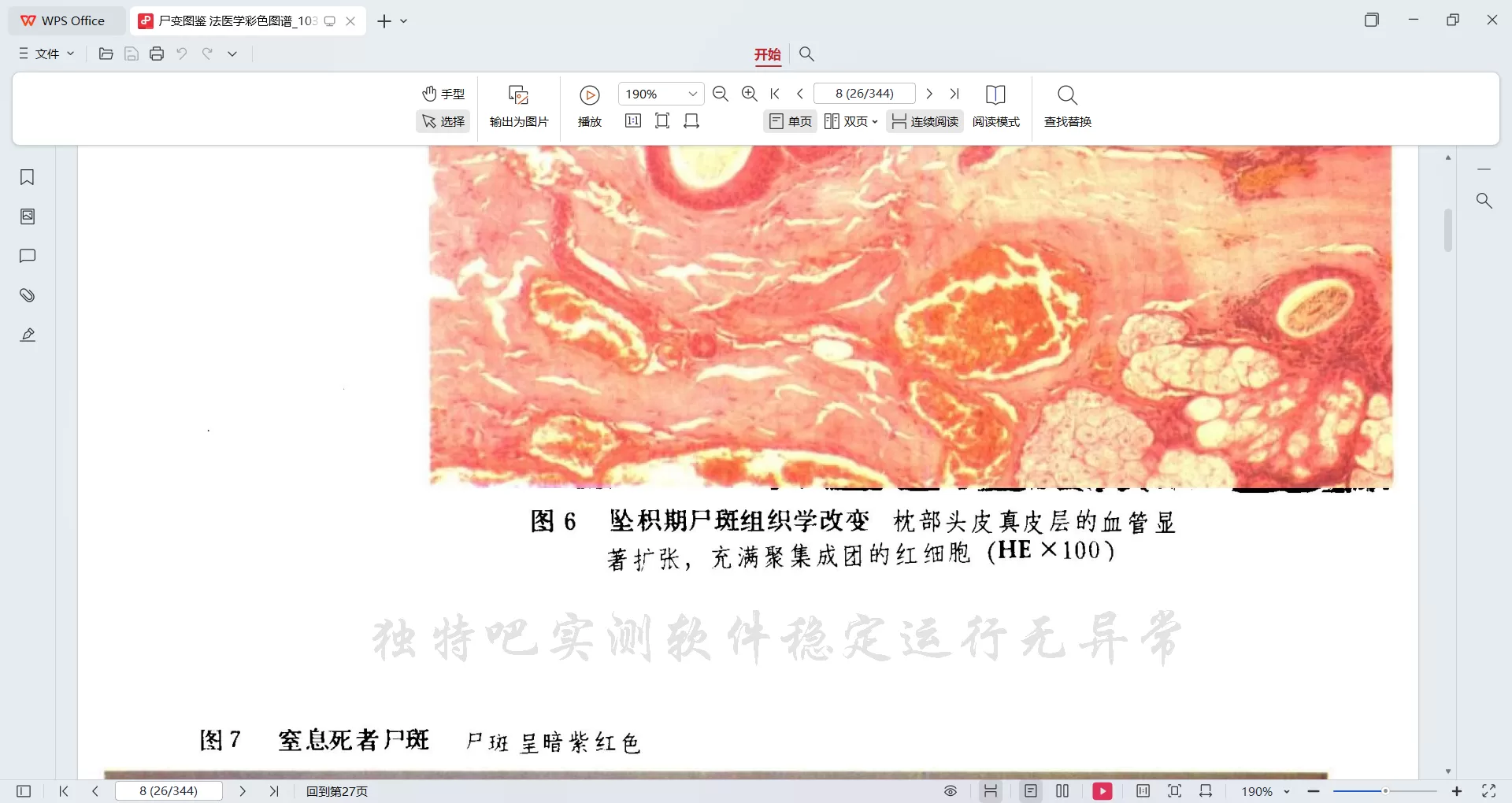The height and width of the screenshot is (803, 1512).
Task: Select the hand tool 手型
Action: point(443,94)
